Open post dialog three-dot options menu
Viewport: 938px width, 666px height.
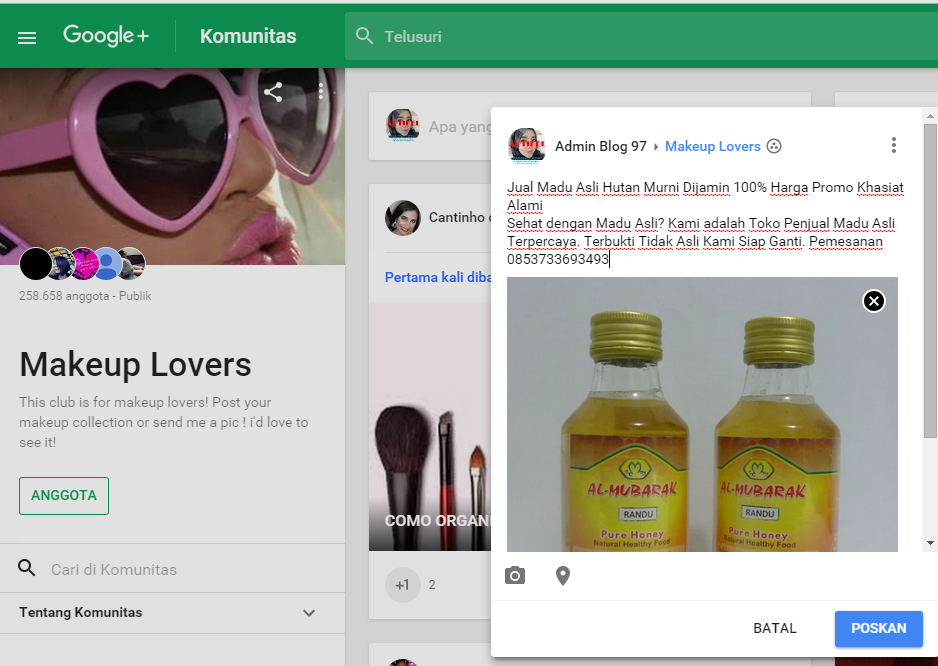click(894, 145)
